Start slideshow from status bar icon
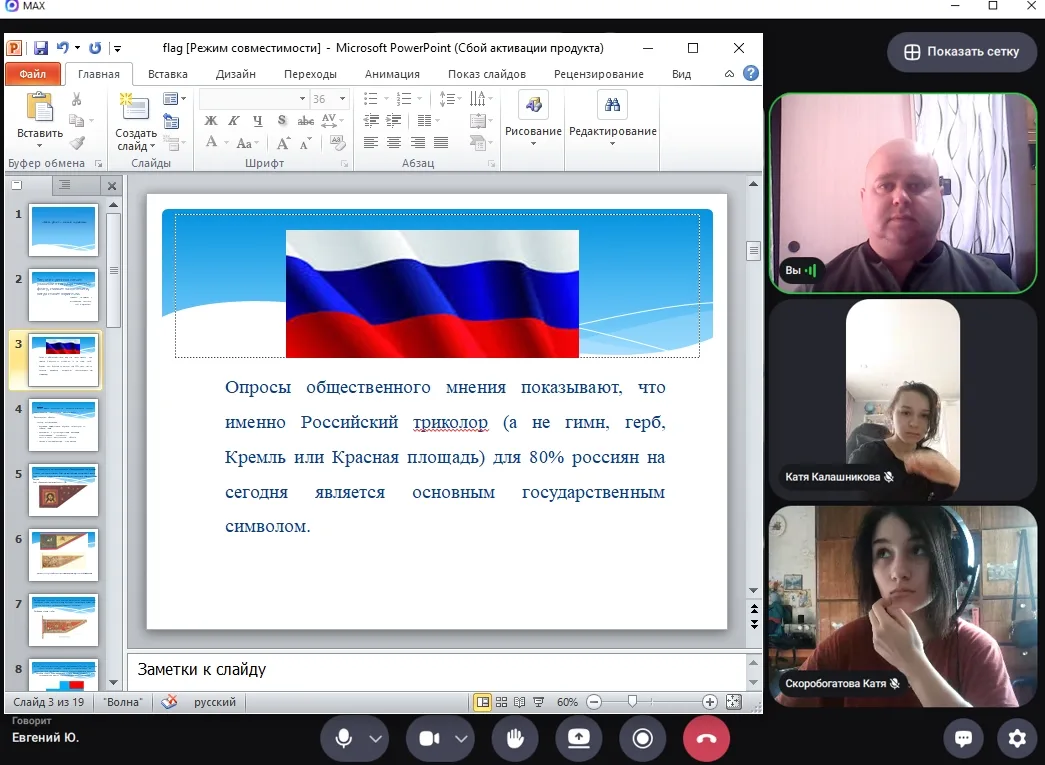 [x=538, y=702]
